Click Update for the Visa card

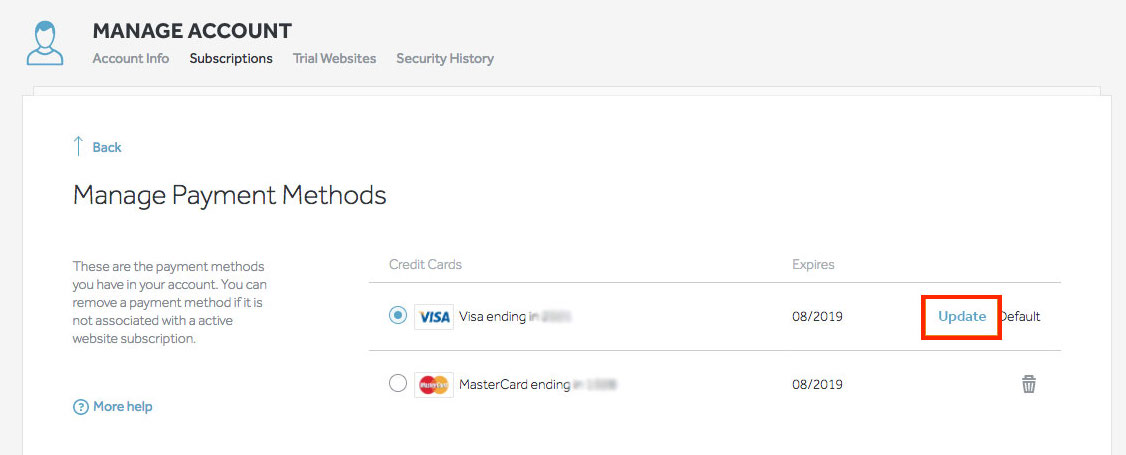pyautogui.click(x=961, y=316)
